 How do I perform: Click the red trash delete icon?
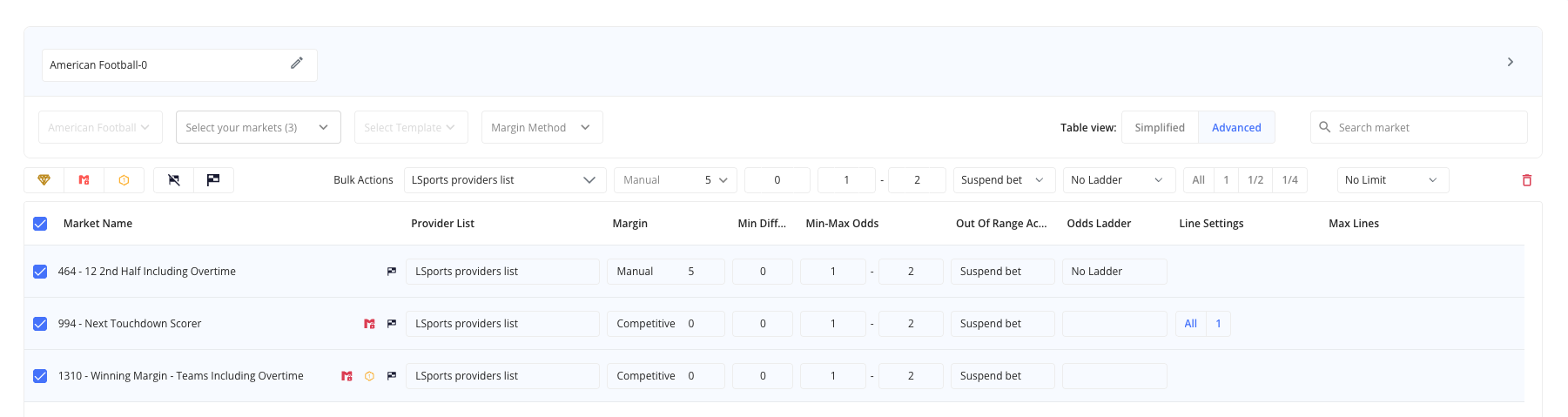tap(1526, 180)
